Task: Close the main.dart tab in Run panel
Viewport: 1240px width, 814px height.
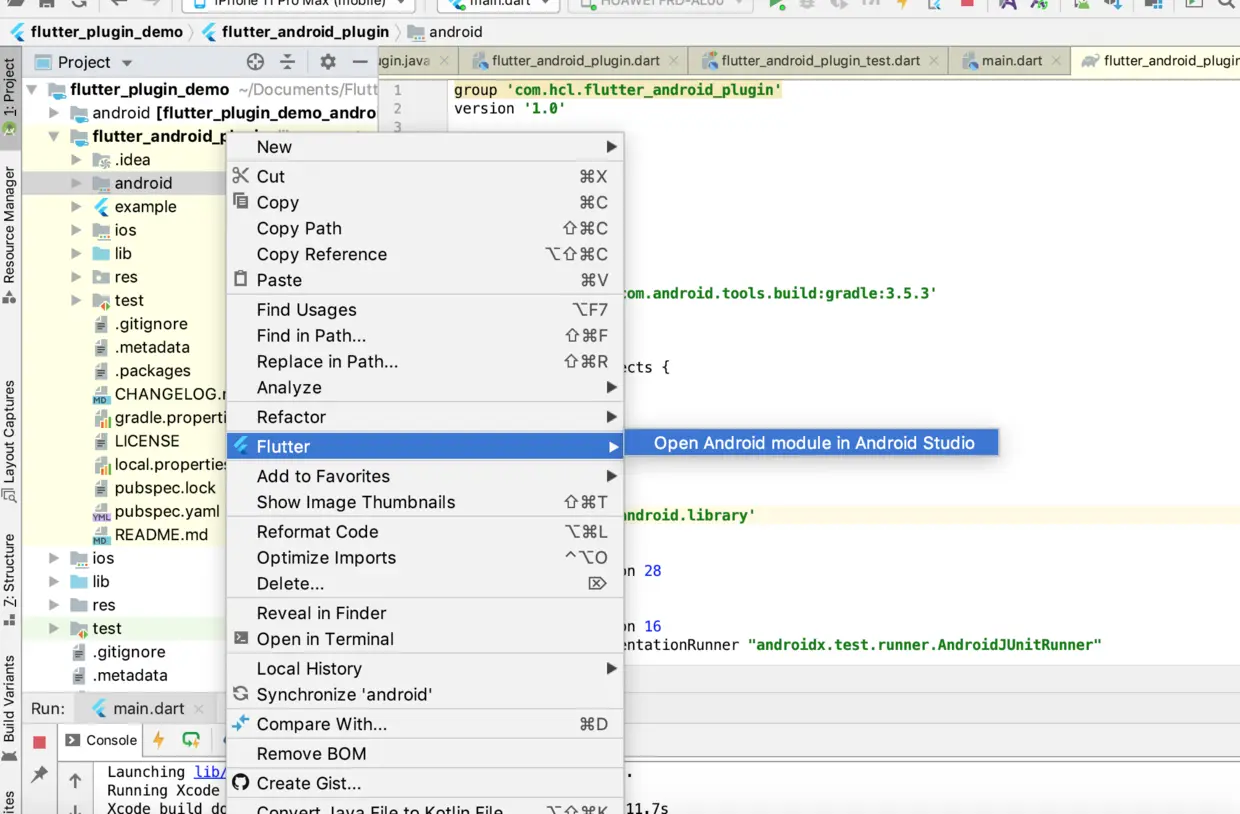Action: [199, 708]
